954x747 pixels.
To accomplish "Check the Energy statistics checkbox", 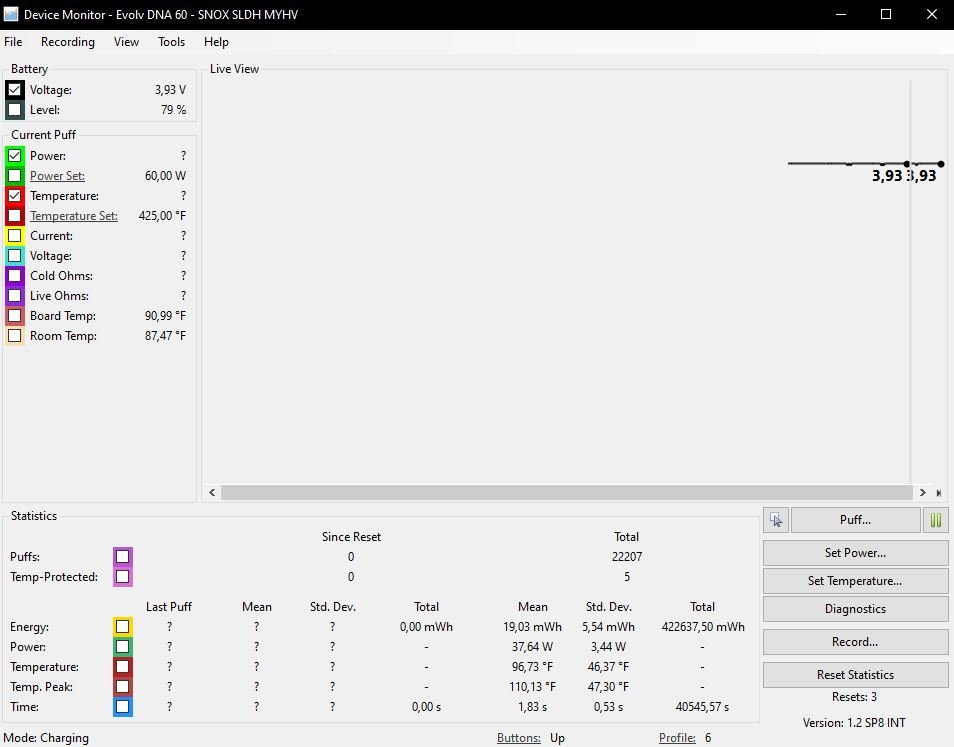I will [x=122, y=627].
